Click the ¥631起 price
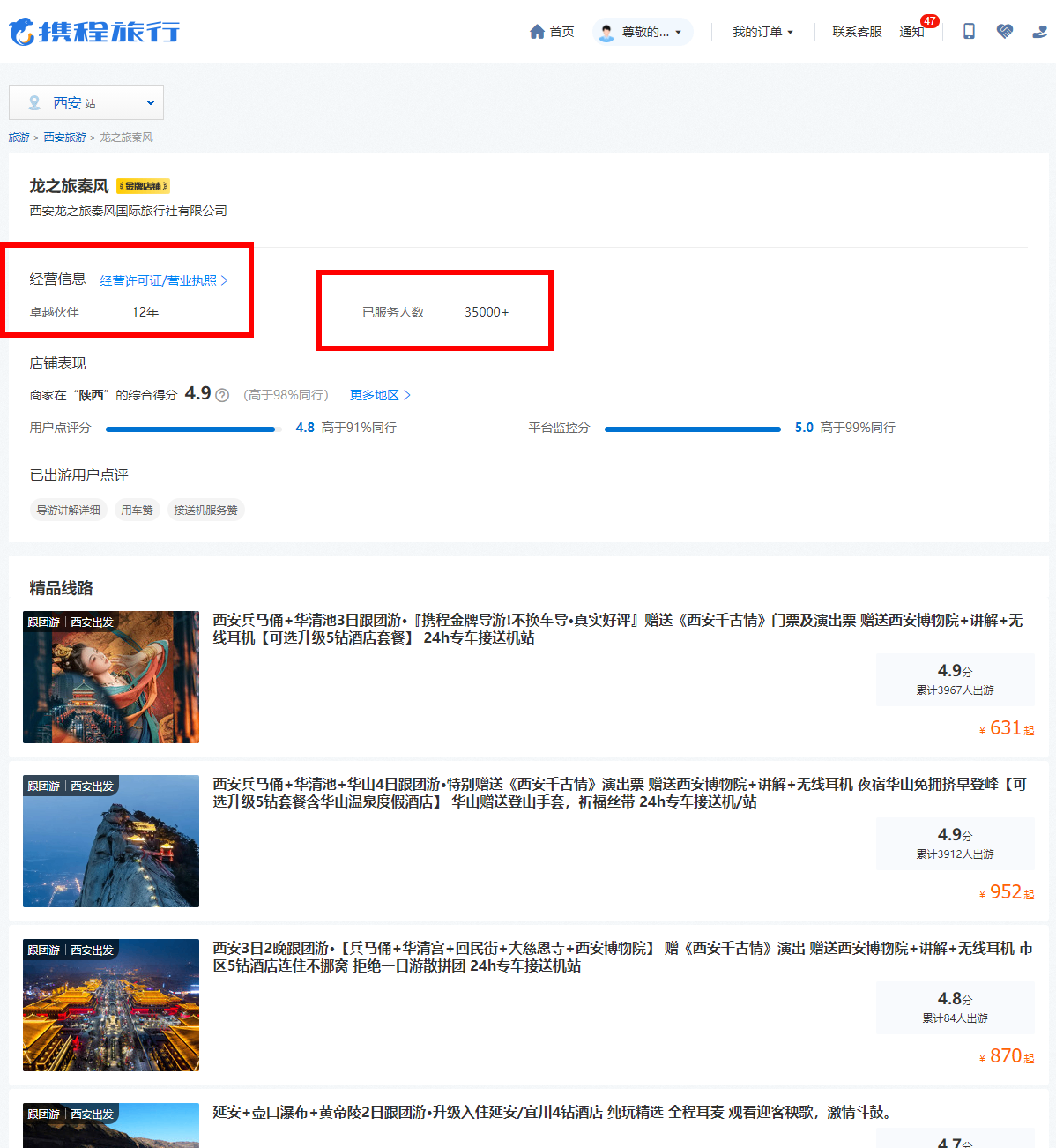The height and width of the screenshot is (1148, 1056). point(1006,728)
